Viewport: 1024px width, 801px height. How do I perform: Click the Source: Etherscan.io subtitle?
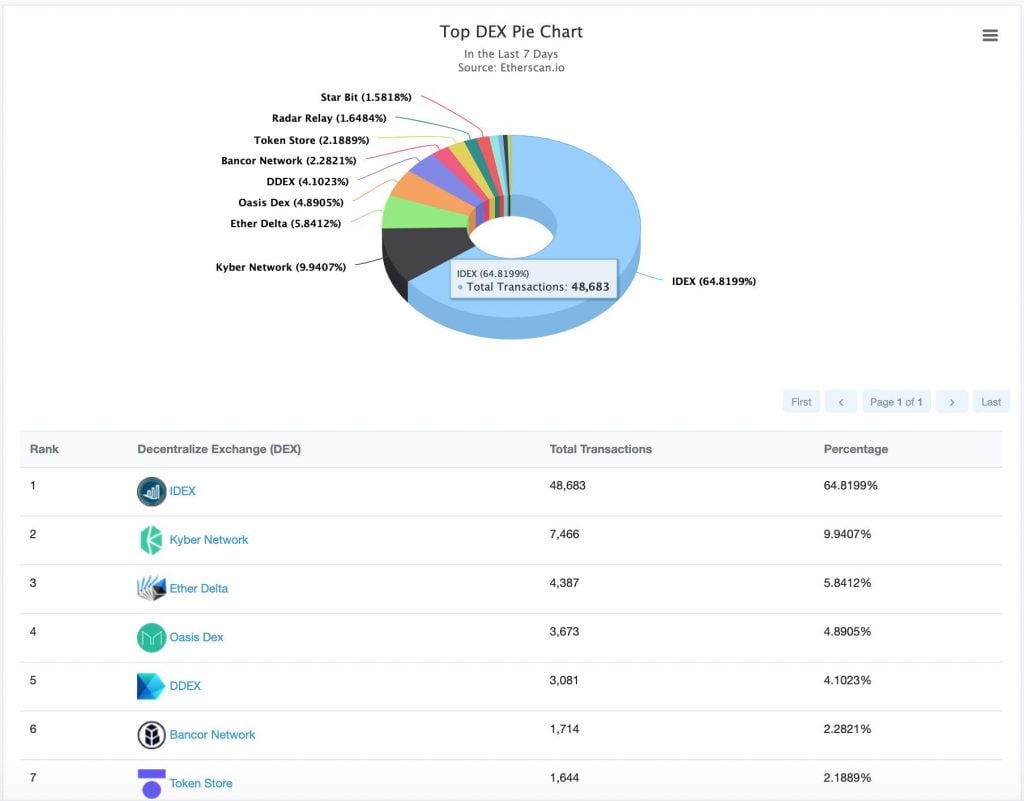511,67
